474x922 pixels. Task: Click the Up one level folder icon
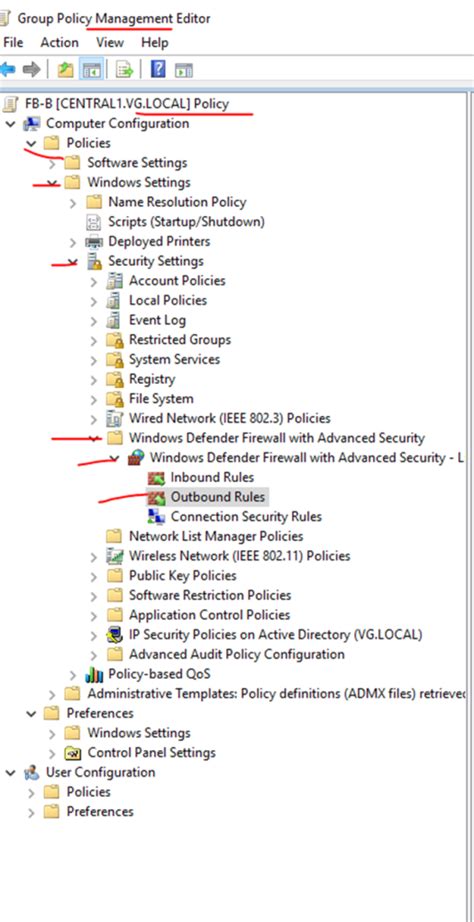65,70
